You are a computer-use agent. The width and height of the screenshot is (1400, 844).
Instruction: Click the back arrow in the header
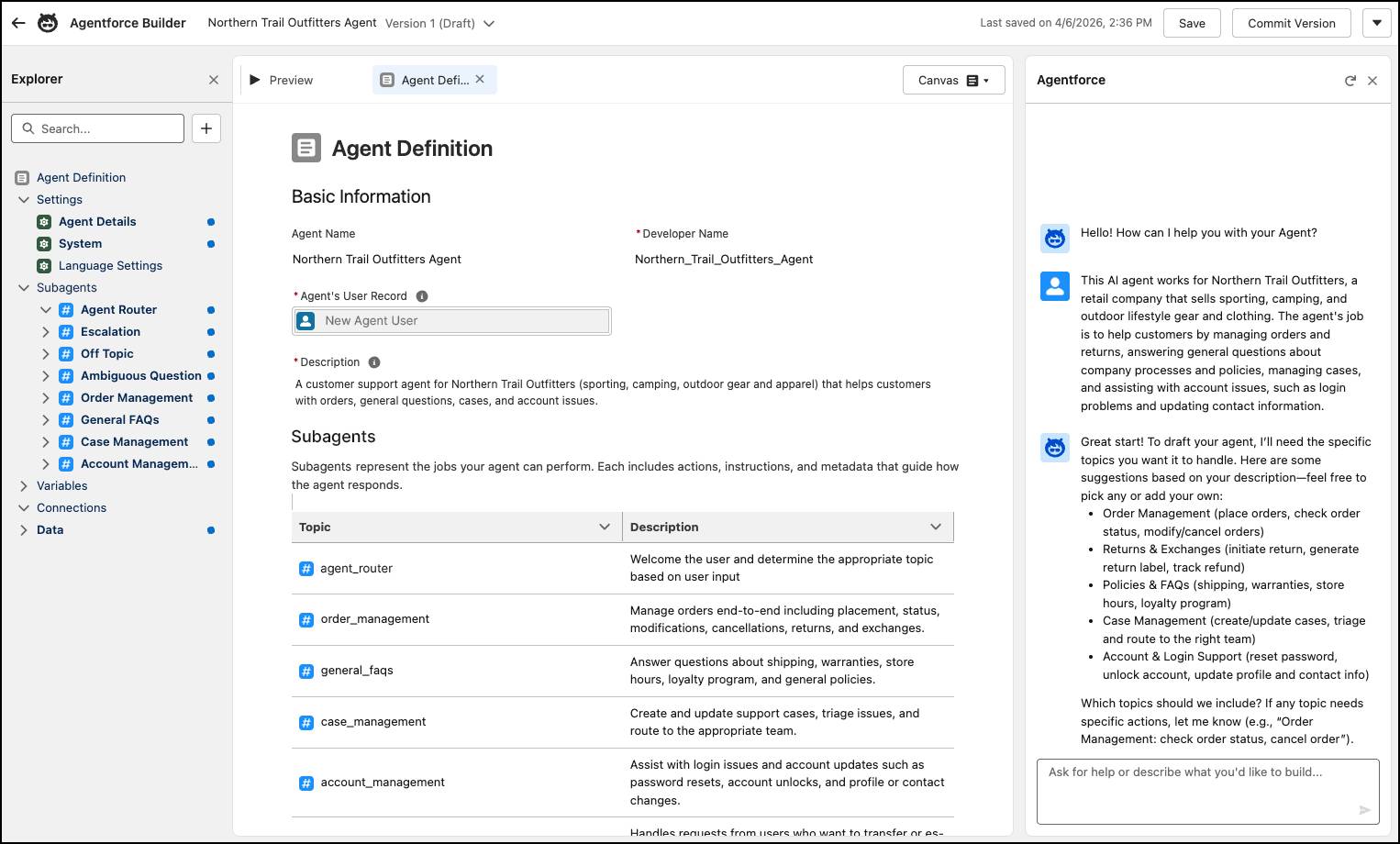(x=18, y=23)
